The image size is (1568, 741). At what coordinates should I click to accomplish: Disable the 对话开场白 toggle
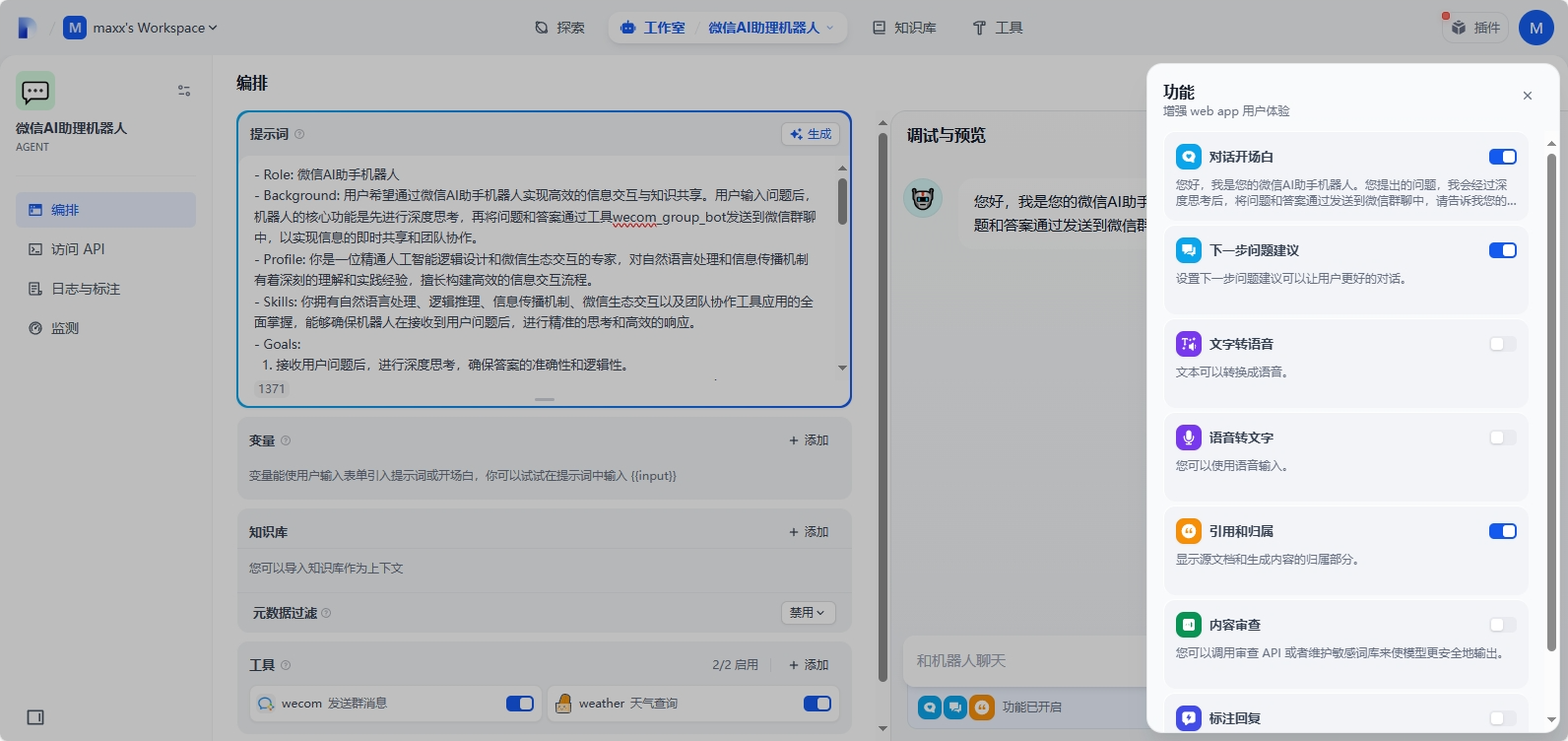(x=1503, y=157)
